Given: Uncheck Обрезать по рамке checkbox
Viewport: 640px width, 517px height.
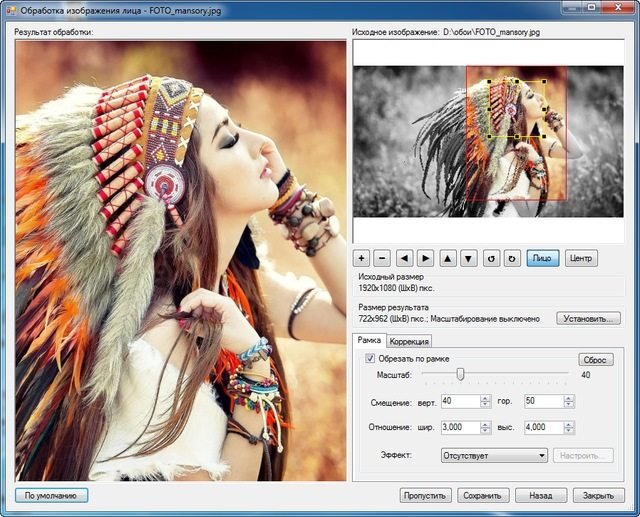Looking at the screenshot, I should pos(370,358).
